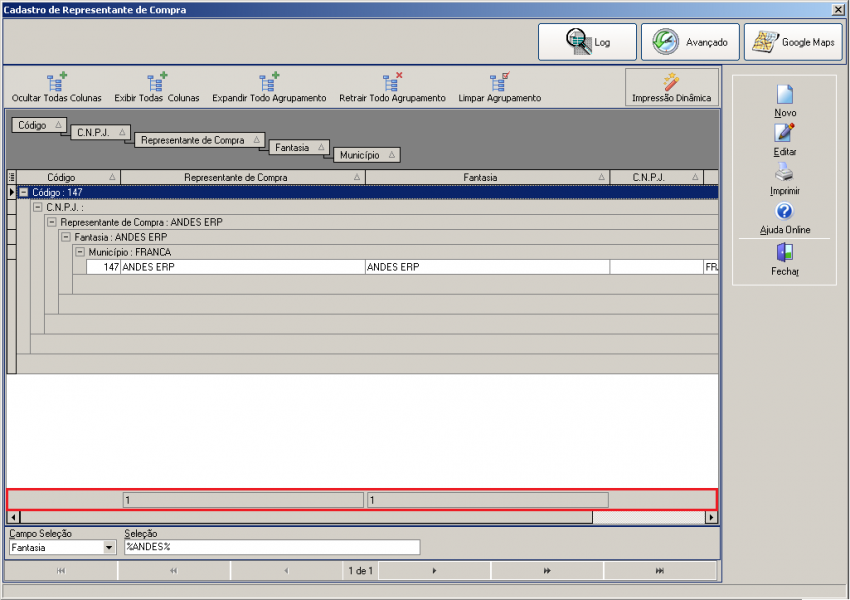Collapse the Código : 147 group

click(x=24, y=192)
